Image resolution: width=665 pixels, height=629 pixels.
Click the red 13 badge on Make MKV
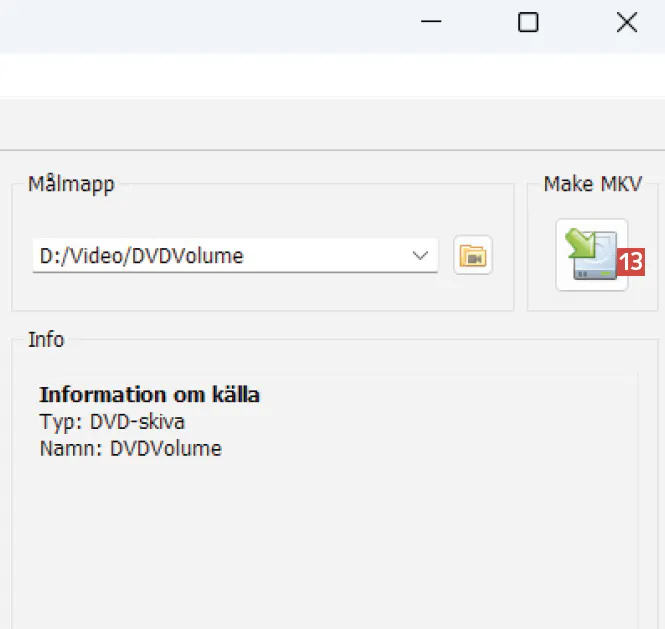pos(631,262)
